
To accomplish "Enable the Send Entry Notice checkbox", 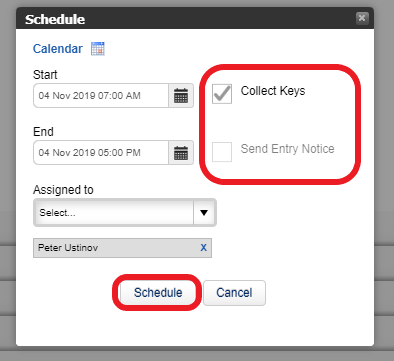I will (x=222, y=152).
